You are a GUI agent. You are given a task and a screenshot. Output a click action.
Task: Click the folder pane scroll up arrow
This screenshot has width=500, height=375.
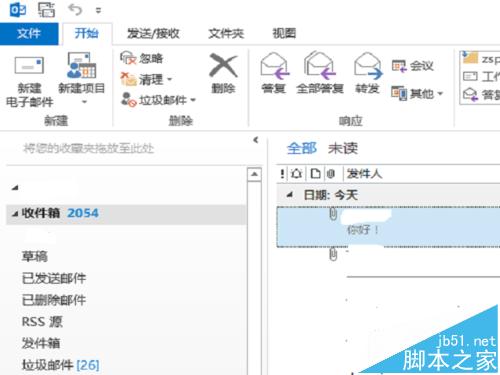coord(254,174)
